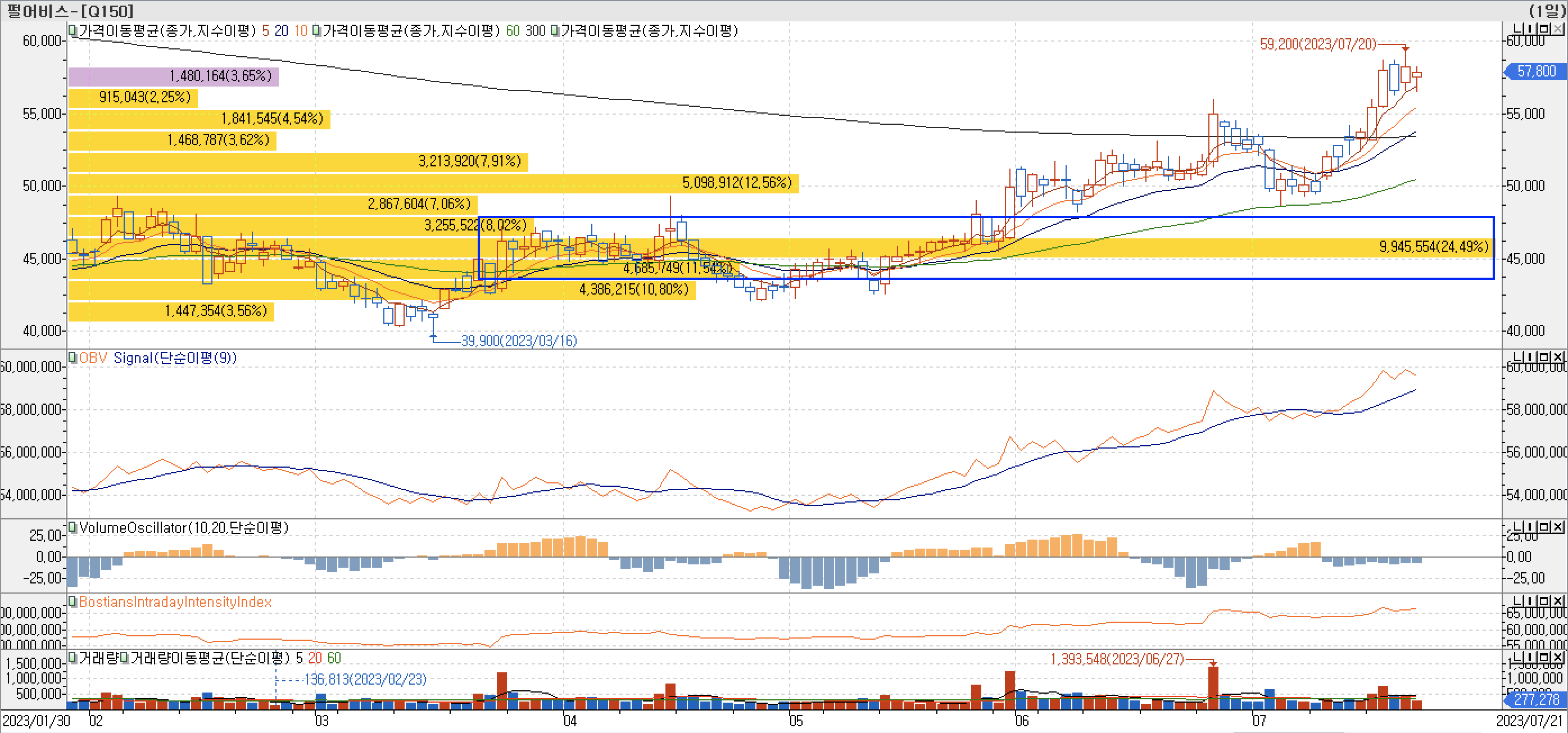
Task: Click the L button in price panel
Action: (x=1517, y=29)
